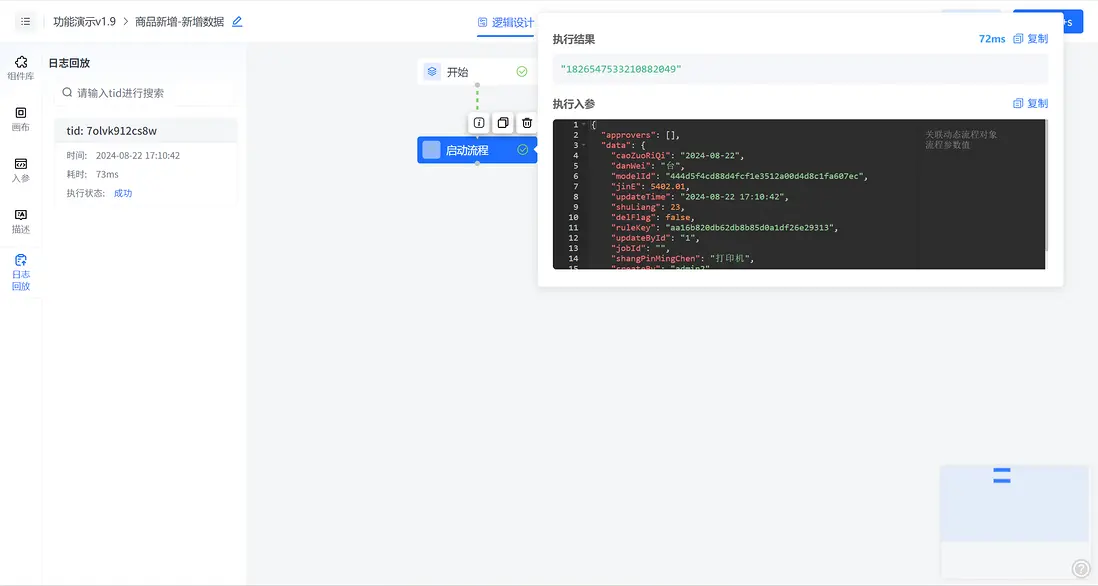
Task: Select the 开始 start node
Action: (x=477, y=71)
